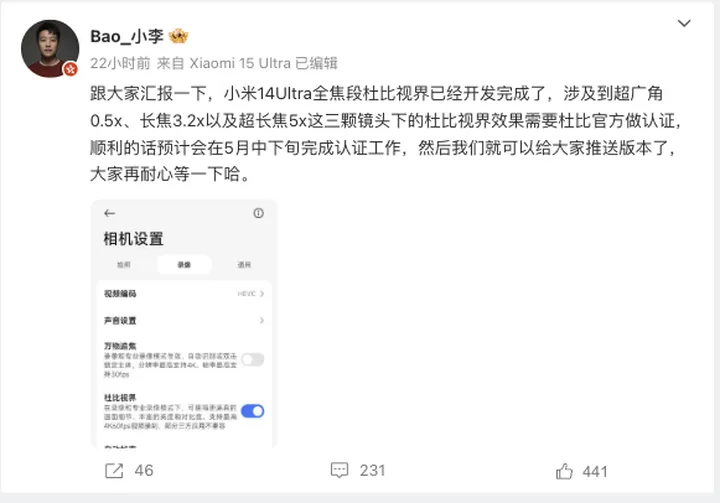720x503 pixels.
Task: Expand the post options chevron menu
Action: pos(684,23)
